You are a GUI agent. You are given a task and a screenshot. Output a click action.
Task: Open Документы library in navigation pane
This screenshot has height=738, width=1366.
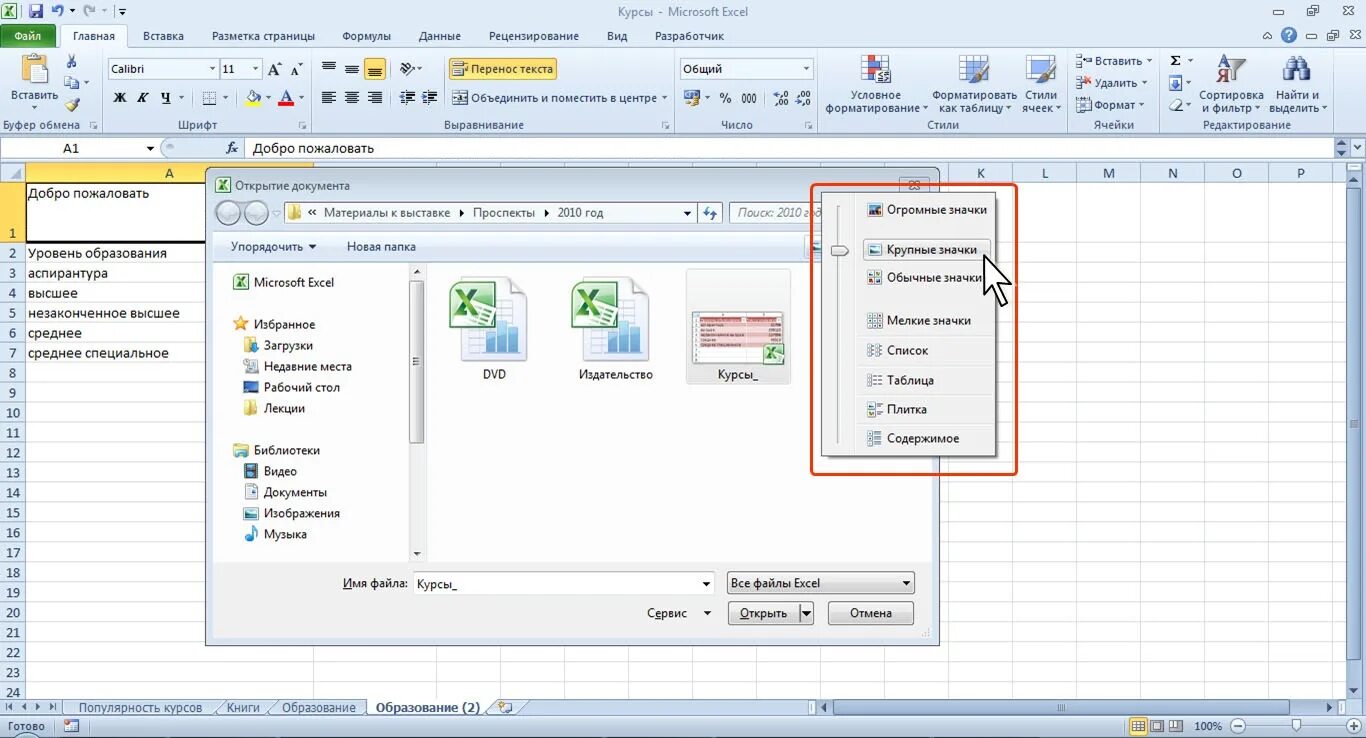[285, 492]
